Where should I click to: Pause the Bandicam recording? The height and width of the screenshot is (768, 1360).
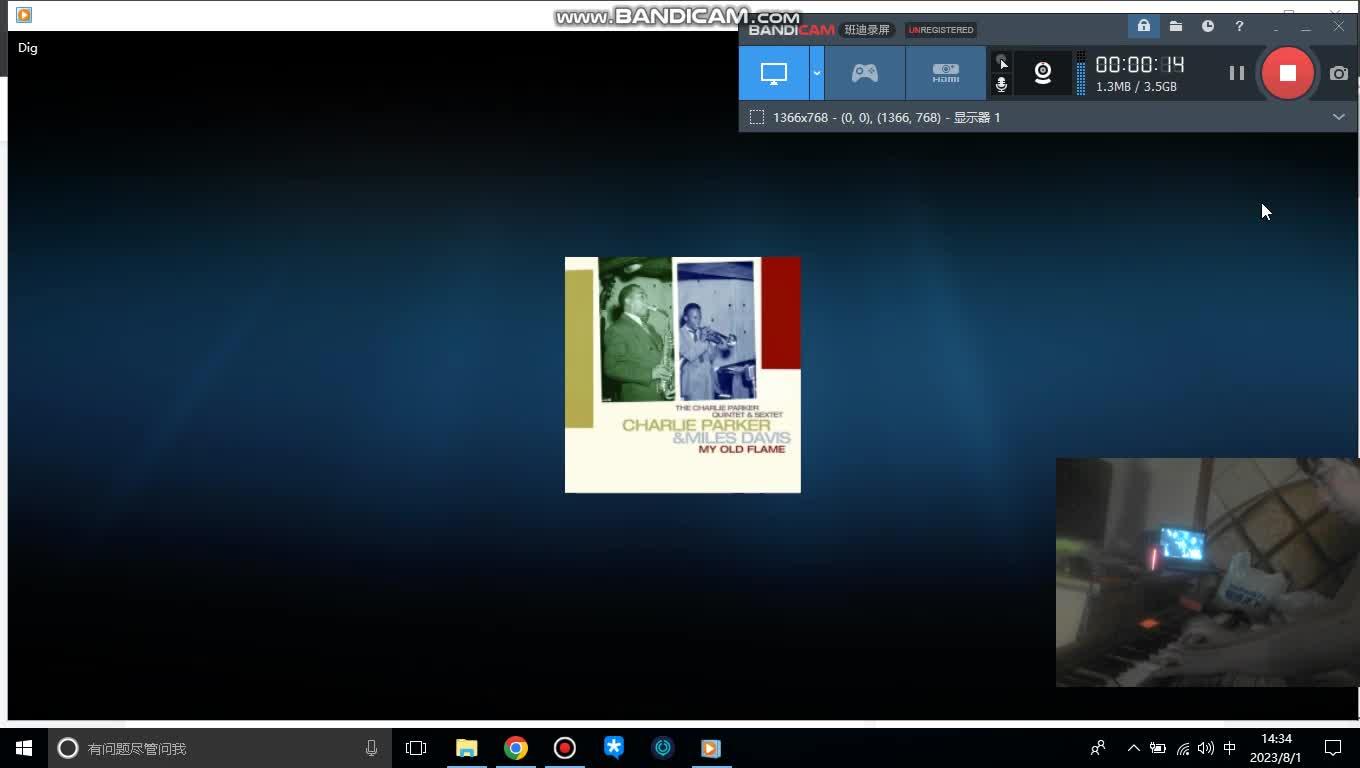pos(1237,73)
